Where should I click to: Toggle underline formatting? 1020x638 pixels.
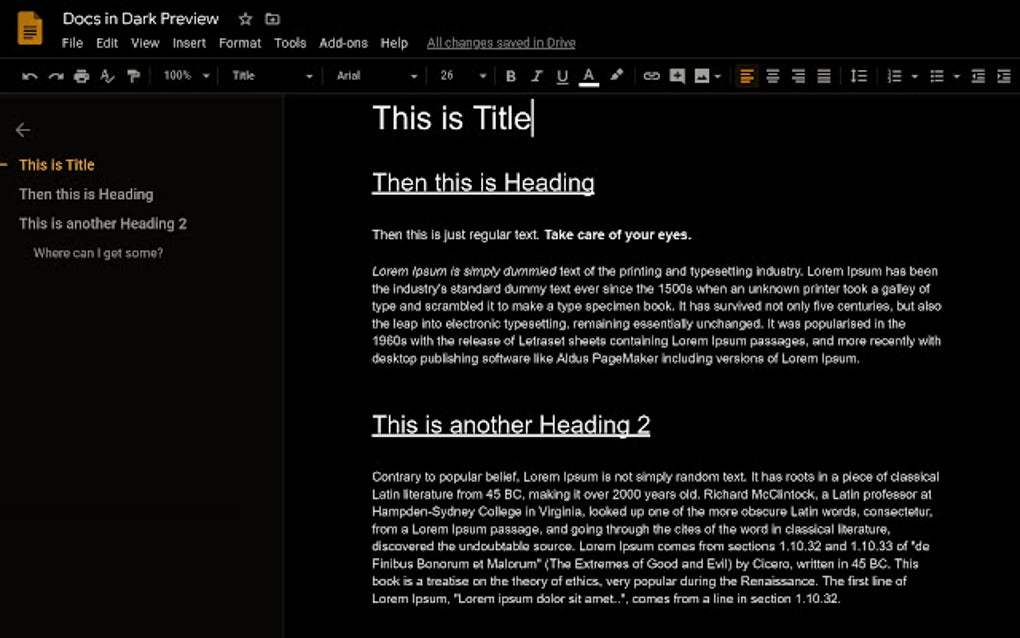(562, 75)
